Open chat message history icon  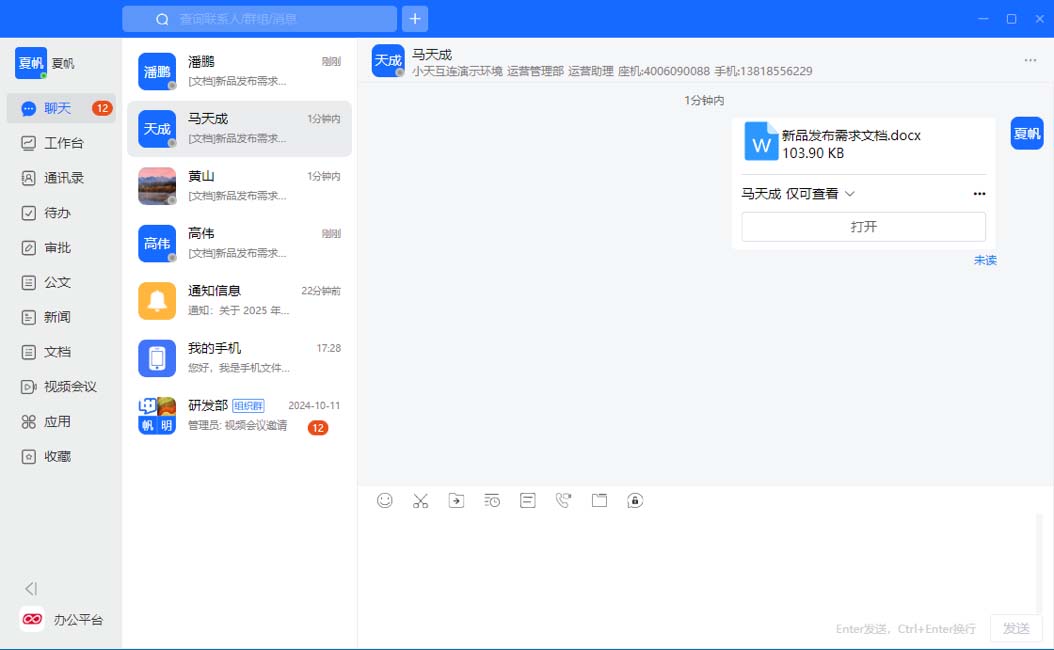coord(492,501)
